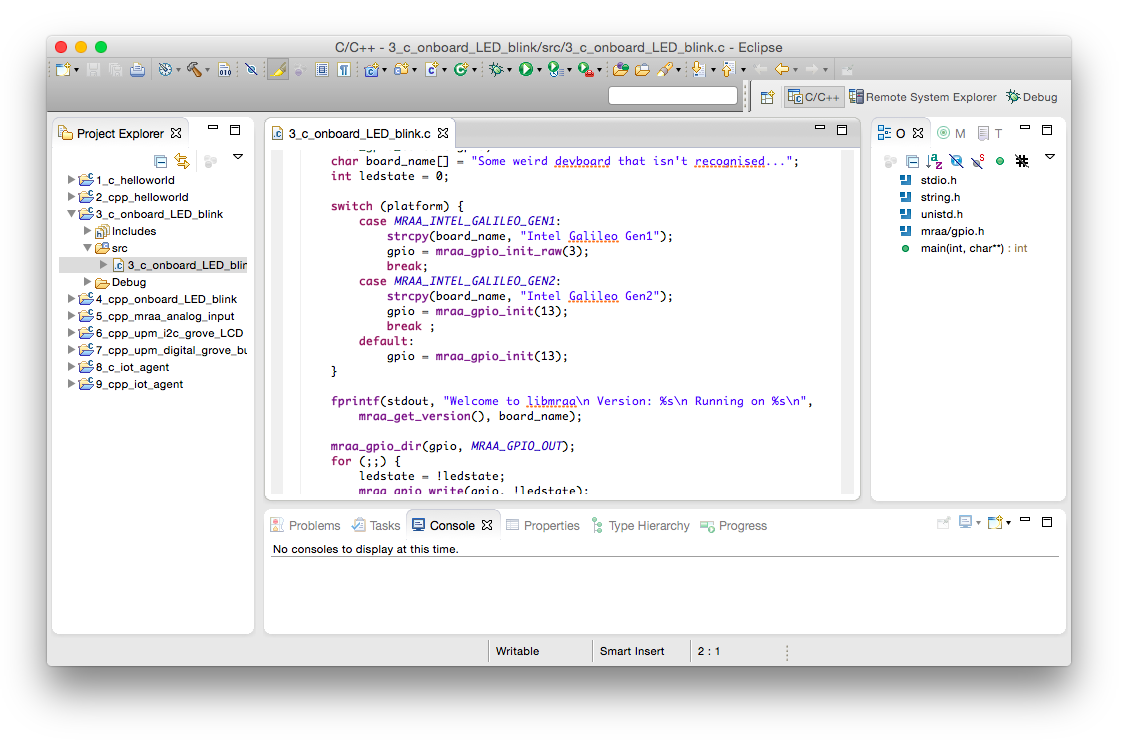The width and height of the screenshot is (1142, 743).
Task: Switch to Remote System Explorer perspective
Action: 923,97
